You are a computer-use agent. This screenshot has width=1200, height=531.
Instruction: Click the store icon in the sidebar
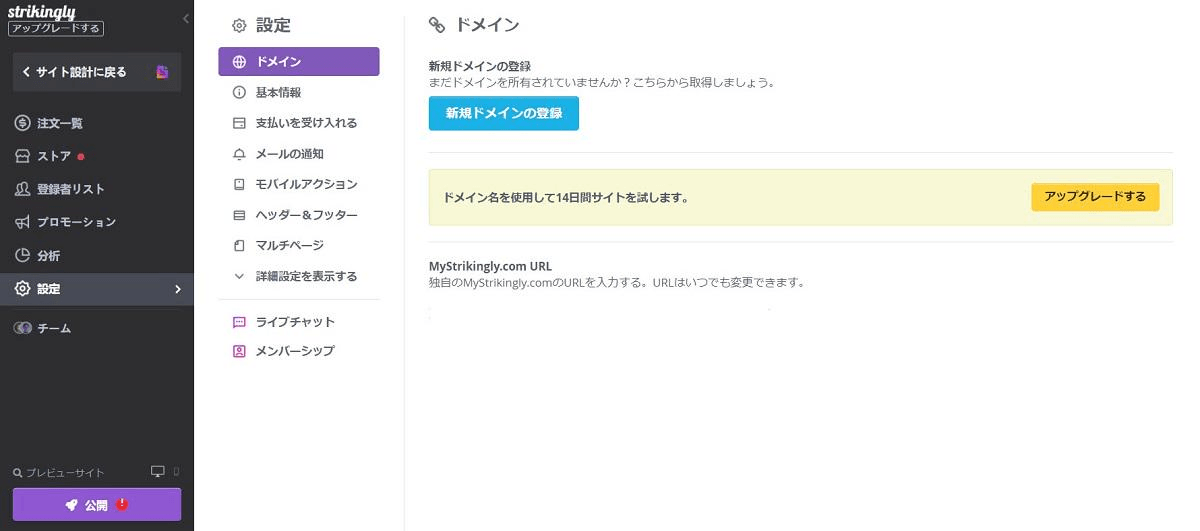point(22,156)
